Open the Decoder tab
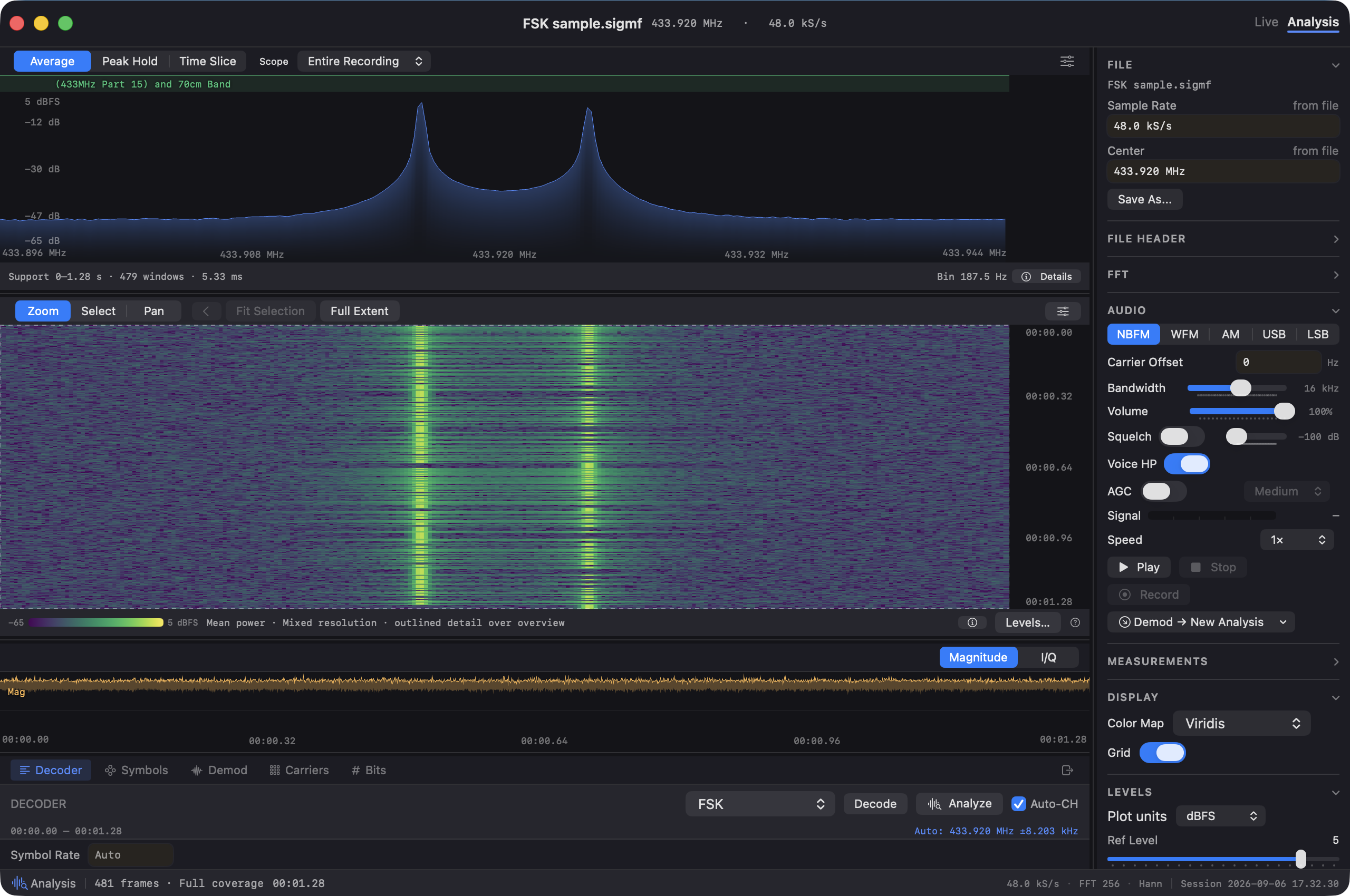Viewport: 1350px width, 896px height. click(x=51, y=770)
